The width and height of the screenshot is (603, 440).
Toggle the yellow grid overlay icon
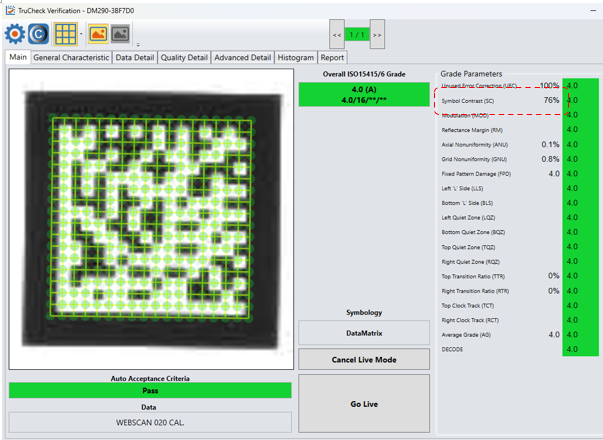[x=66, y=33]
